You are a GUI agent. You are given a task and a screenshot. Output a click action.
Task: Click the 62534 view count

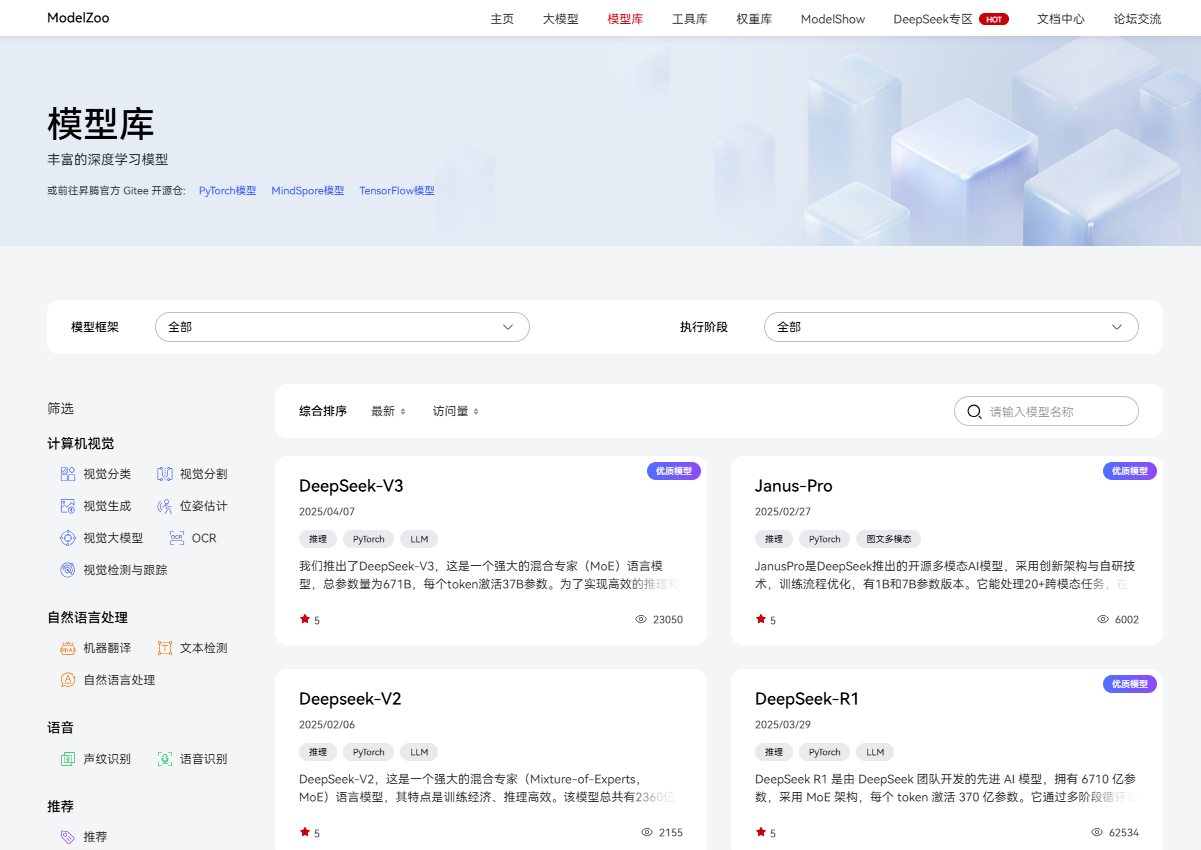coord(1124,833)
